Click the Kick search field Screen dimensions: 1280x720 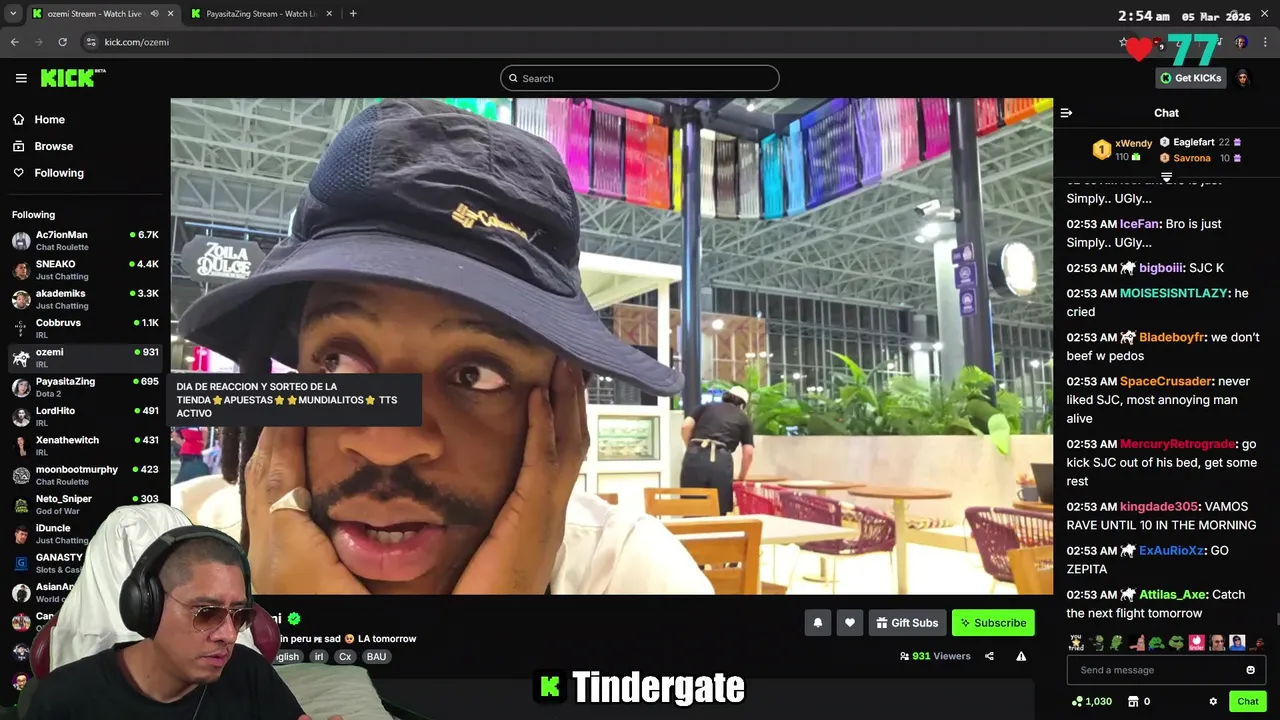click(x=640, y=78)
